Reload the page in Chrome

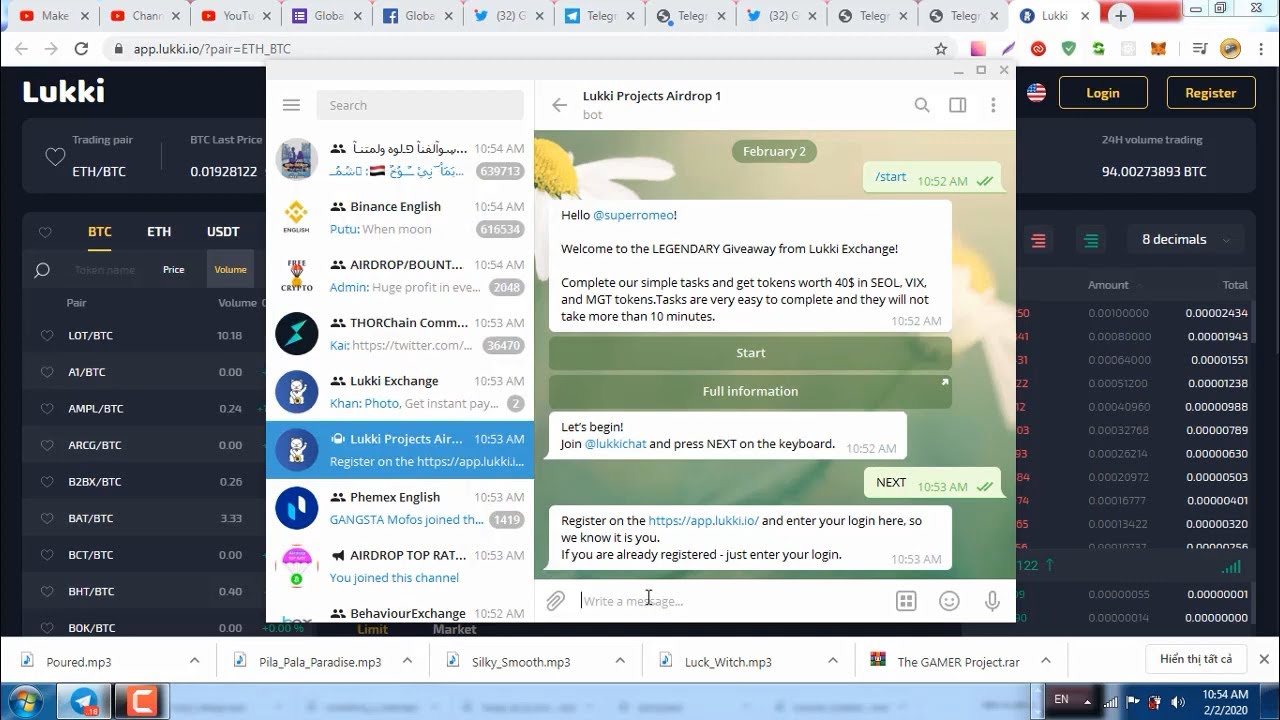[82, 48]
